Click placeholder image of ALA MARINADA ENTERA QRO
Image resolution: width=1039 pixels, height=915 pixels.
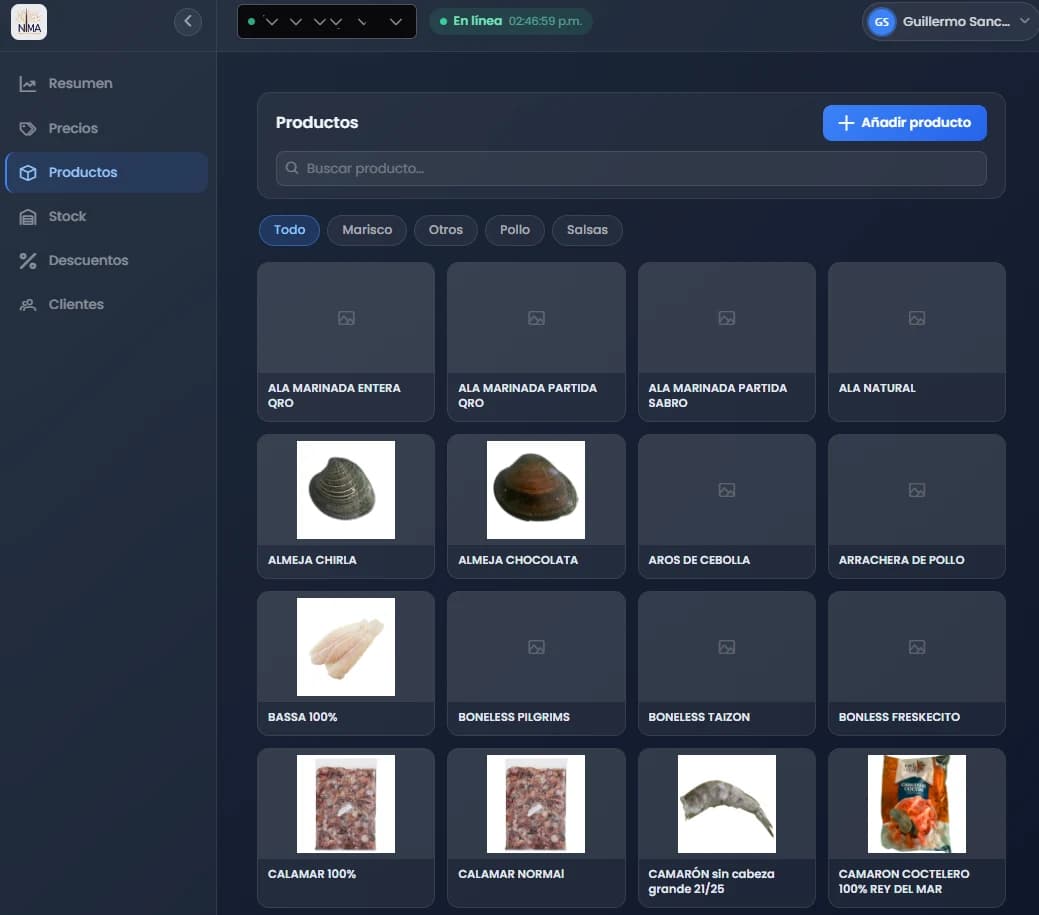346,318
